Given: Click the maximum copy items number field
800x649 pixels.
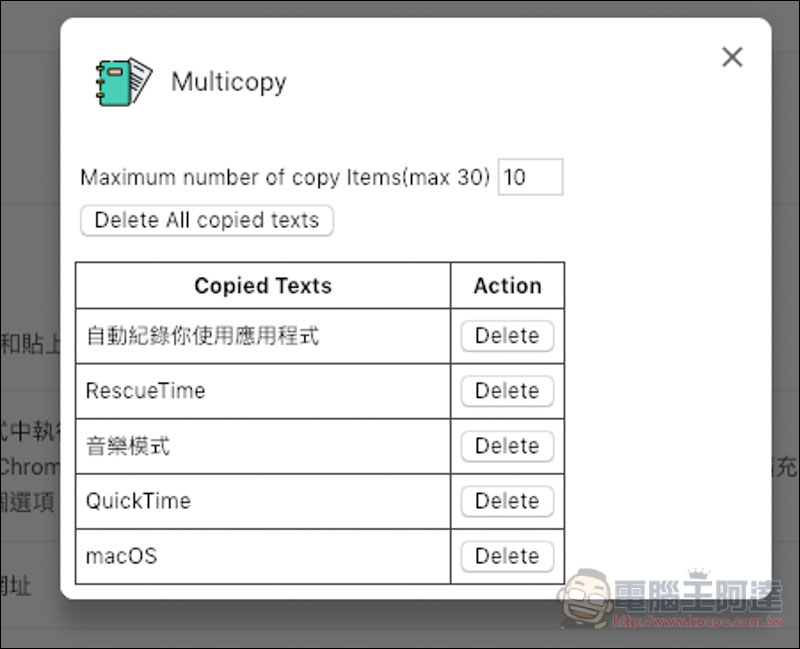Looking at the screenshot, I should coord(531,177).
